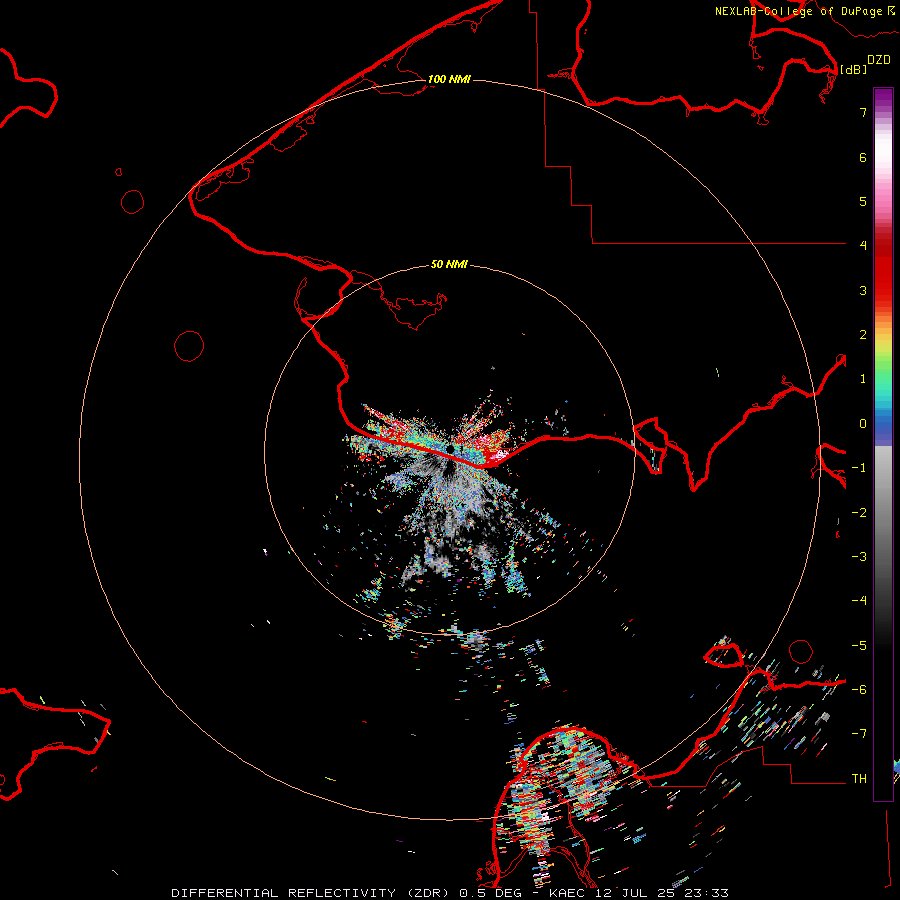
Task: Click the blue band near 0 dB
Action: coord(883,426)
